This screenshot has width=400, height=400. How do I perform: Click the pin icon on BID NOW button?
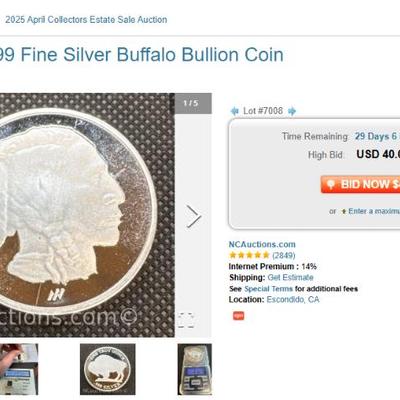(x=331, y=184)
